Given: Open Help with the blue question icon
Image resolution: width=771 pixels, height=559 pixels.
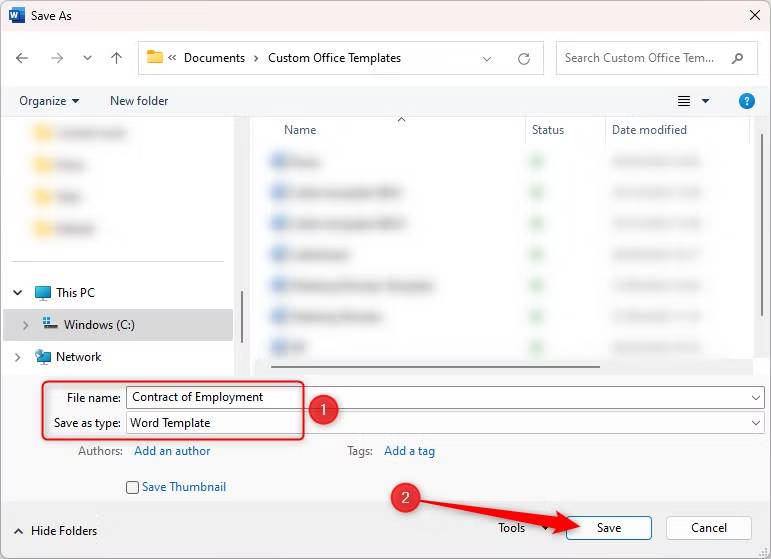Looking at the screenshot, I should 746,101.
